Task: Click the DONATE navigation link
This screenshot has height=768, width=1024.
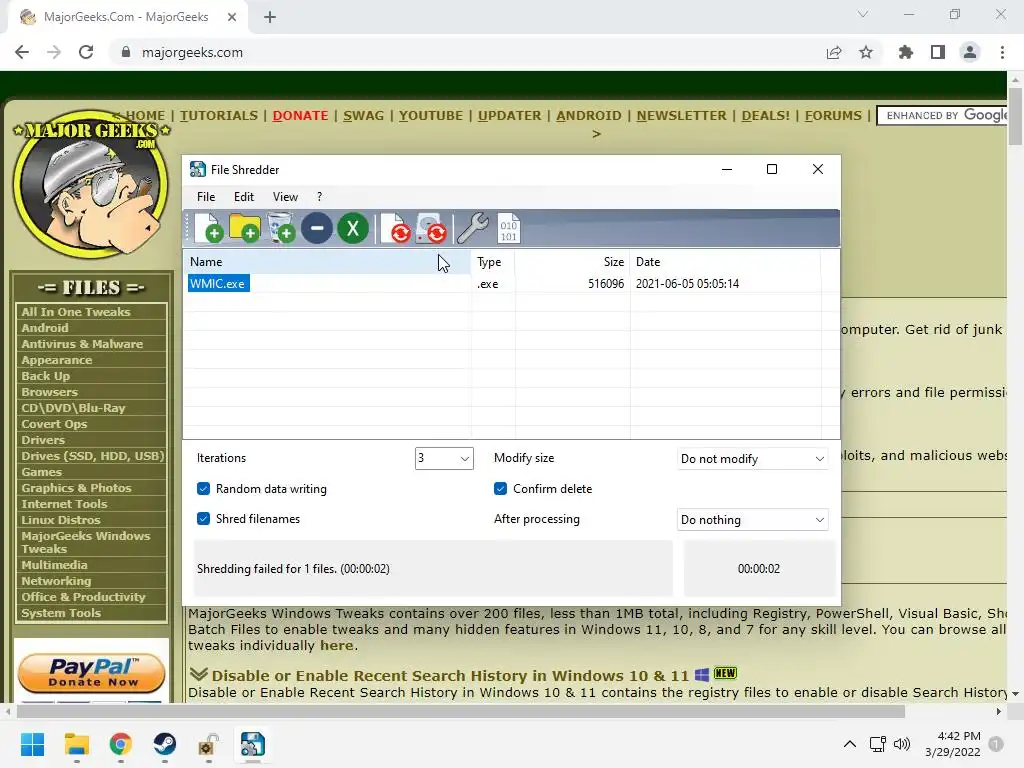Action: point(300,116)
